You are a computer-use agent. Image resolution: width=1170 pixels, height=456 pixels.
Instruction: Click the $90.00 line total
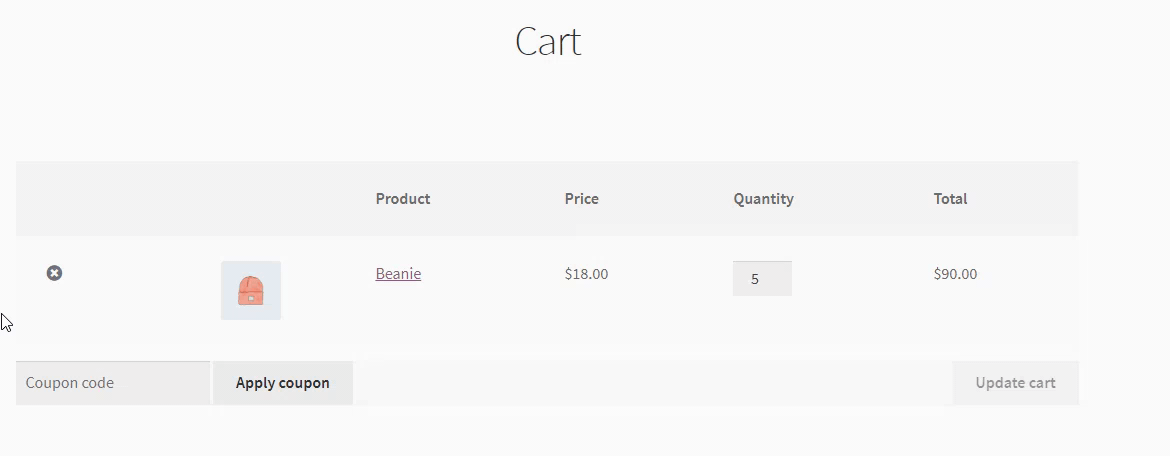point(955,274)
